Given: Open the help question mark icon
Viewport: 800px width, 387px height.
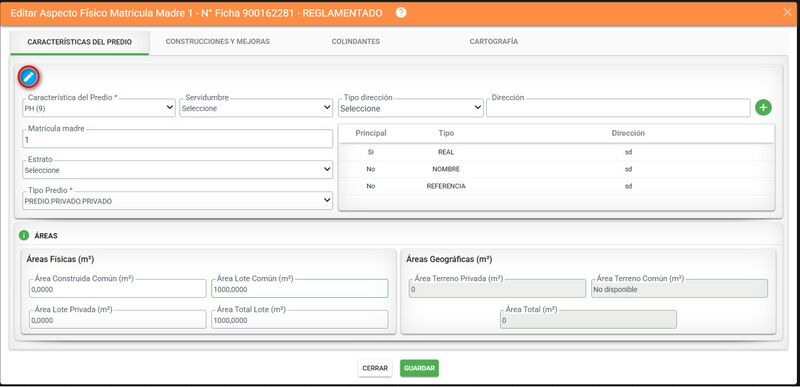Looking at the screenshot, I should [401, 13].
